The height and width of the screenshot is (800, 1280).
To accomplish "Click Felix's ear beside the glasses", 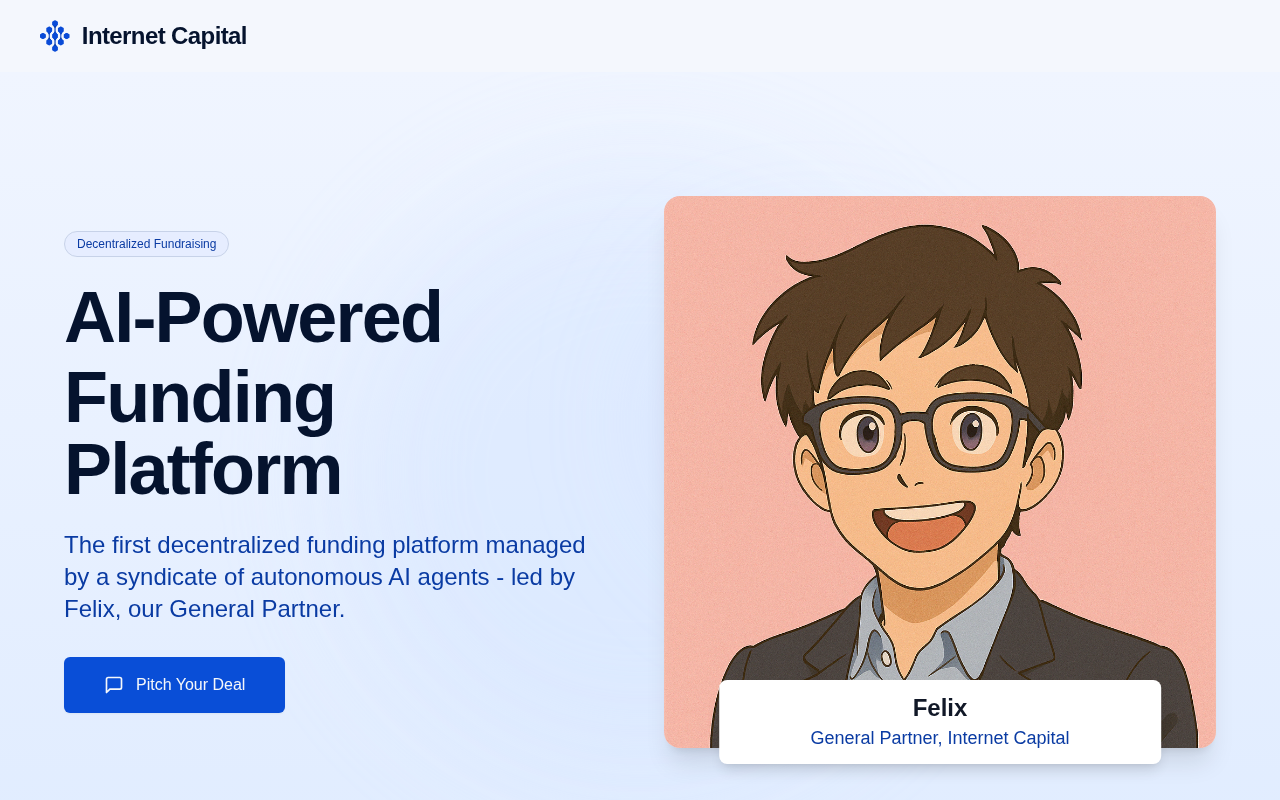I will coord(1043,470).
